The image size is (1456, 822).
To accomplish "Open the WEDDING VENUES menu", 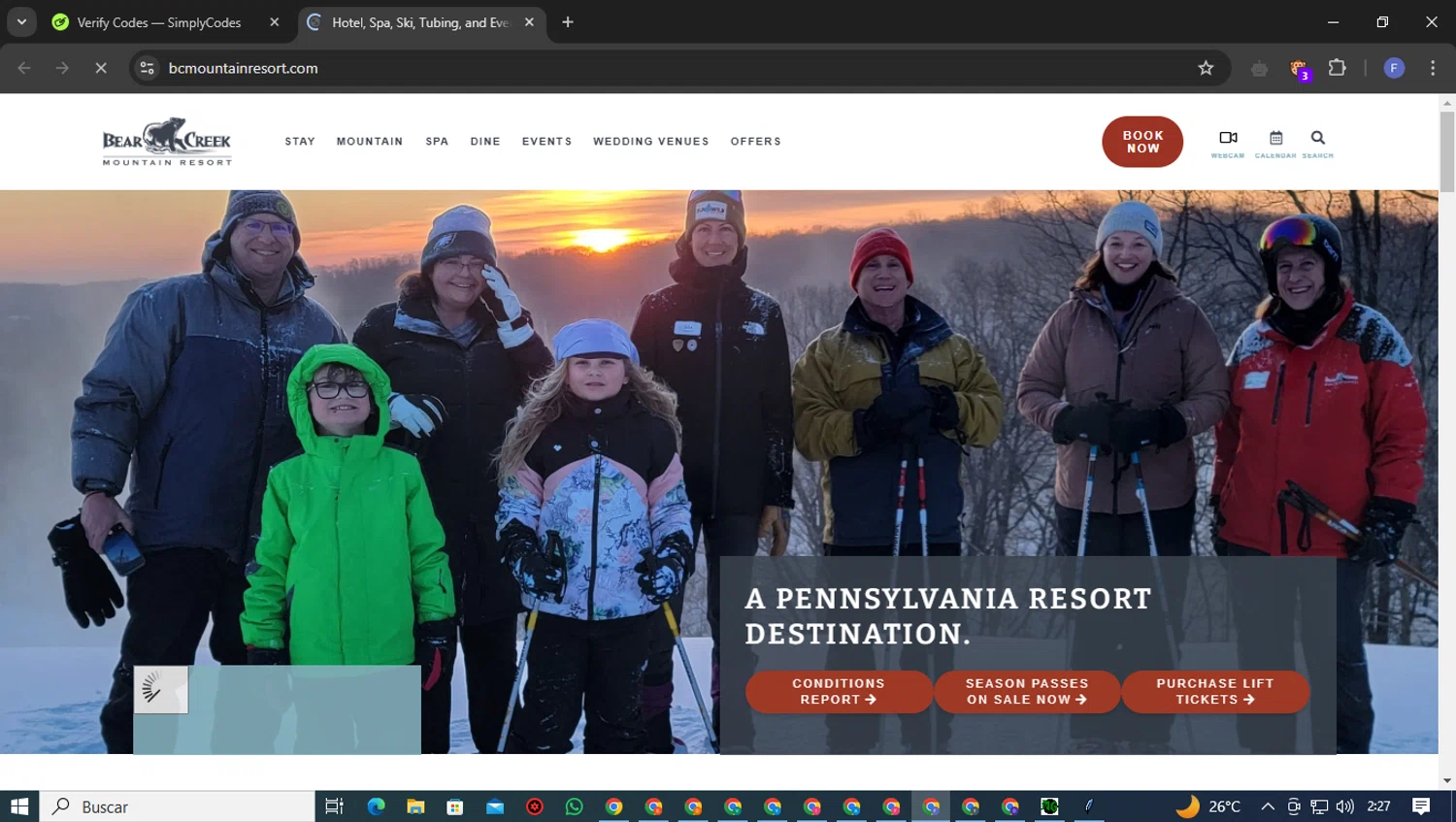I will 651,142.
